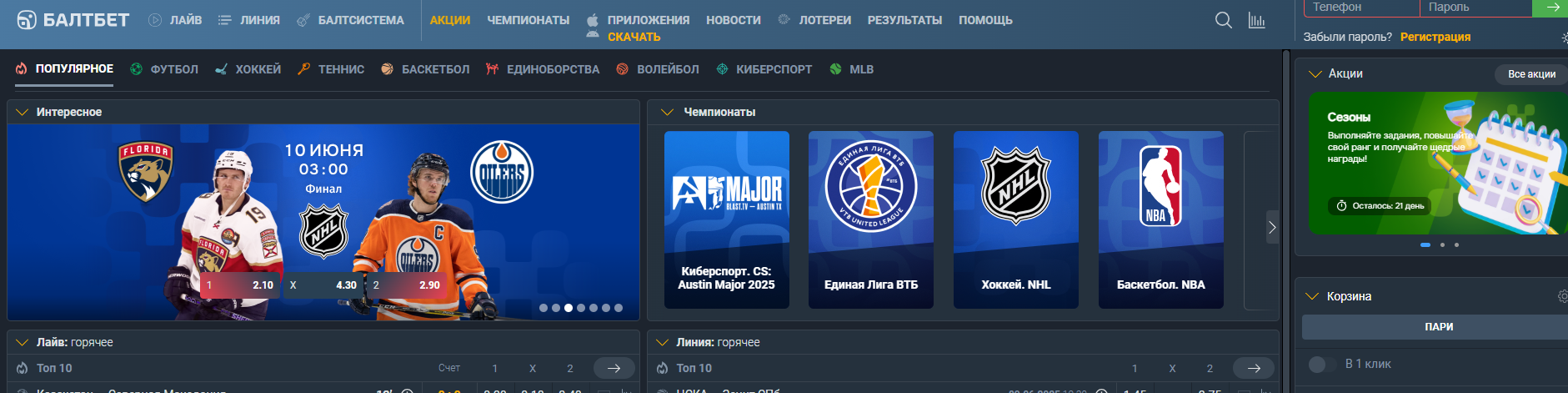Collapse the Лайв: горячее section
1568x393 pixels.
(22, 342)
